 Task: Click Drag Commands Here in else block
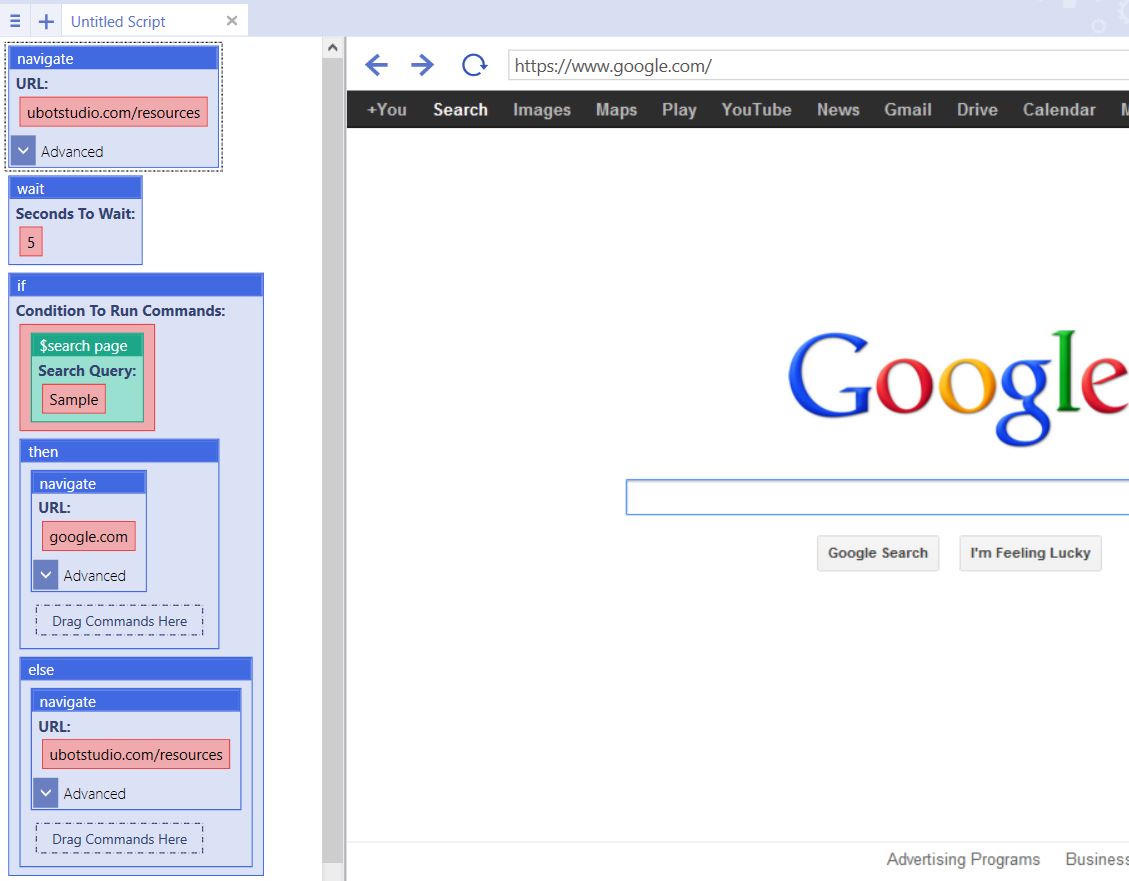click(120, 839)
